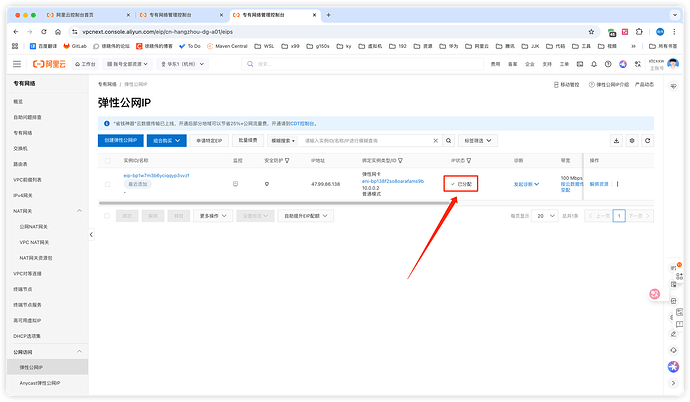This screenshot has width=690, height=402.
Task: Click the security protection shield icon in row
Action: (267, 184)
